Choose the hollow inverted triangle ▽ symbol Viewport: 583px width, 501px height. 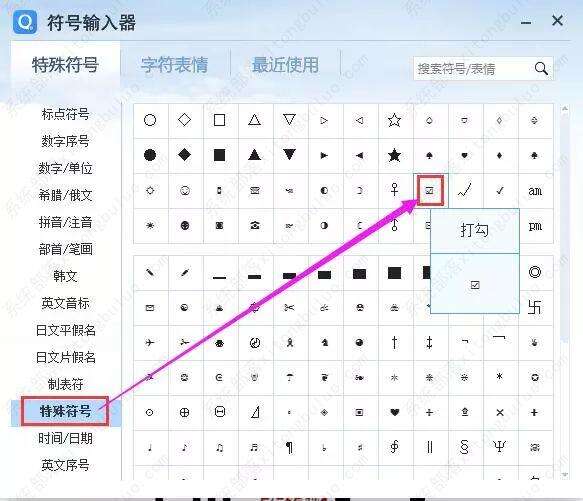[x=289, y=120]
